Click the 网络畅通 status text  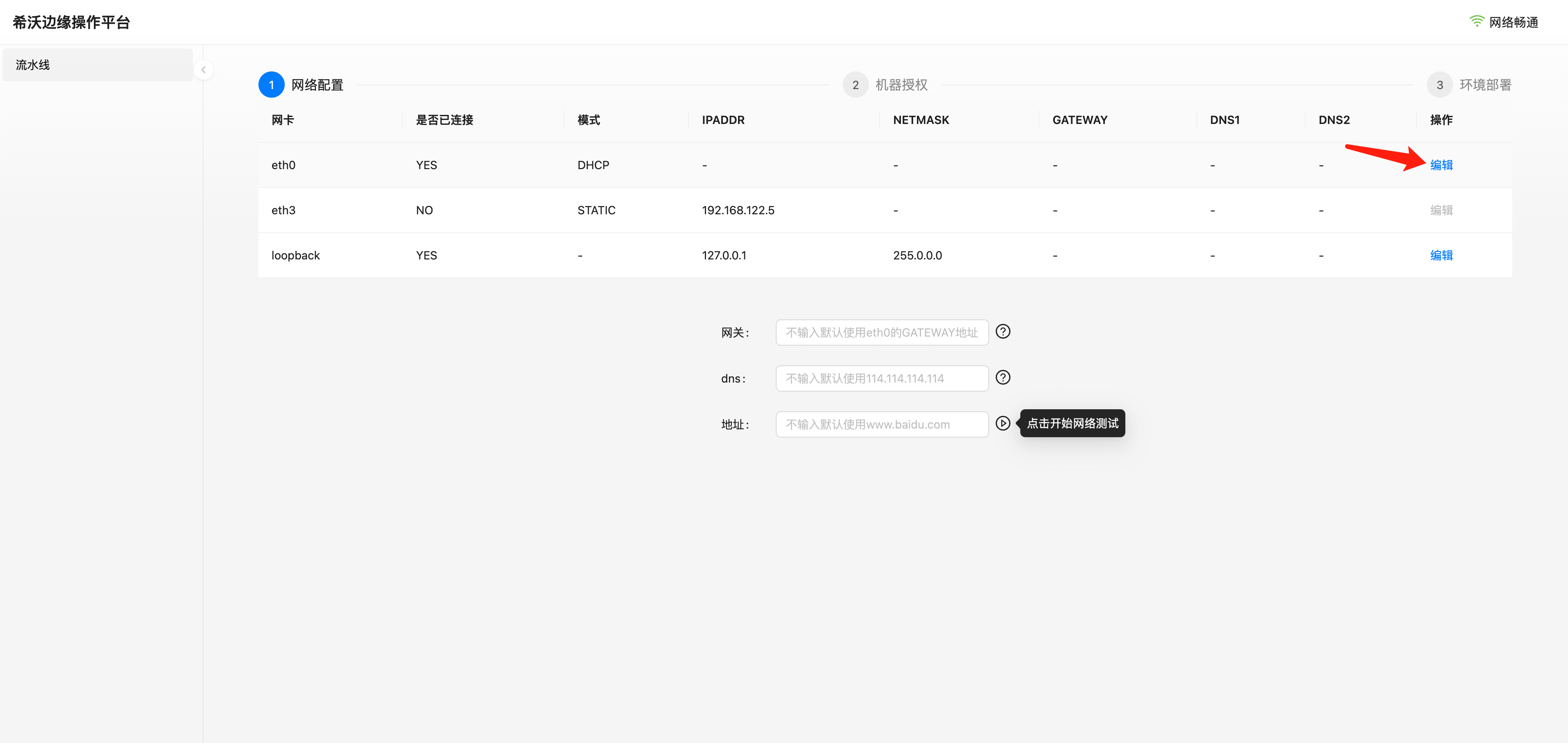tap(1514, 23)
